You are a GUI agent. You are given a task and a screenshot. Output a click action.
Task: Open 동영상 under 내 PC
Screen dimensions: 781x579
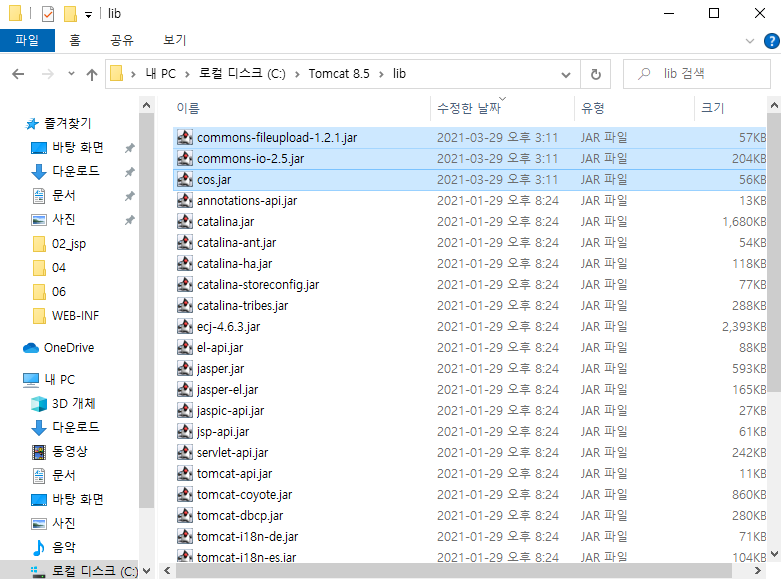(x=70, y=451)
